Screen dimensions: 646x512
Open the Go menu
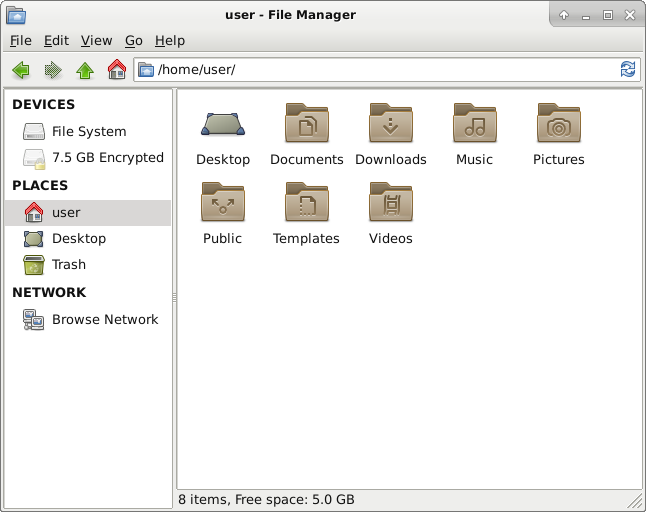click(x=134, y=40)
